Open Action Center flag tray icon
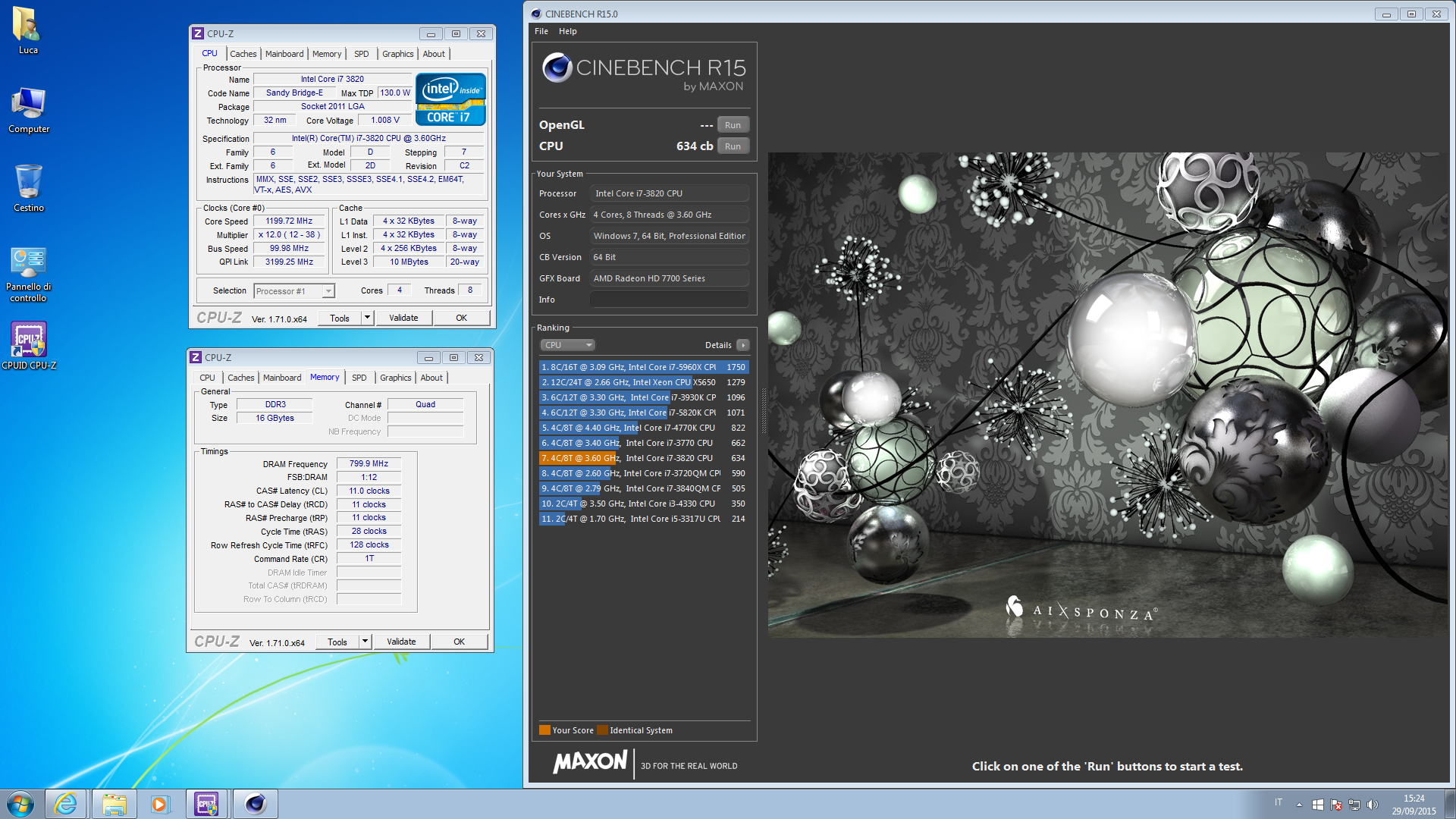The image size is (1456, 819). (x=1336, y=805)
